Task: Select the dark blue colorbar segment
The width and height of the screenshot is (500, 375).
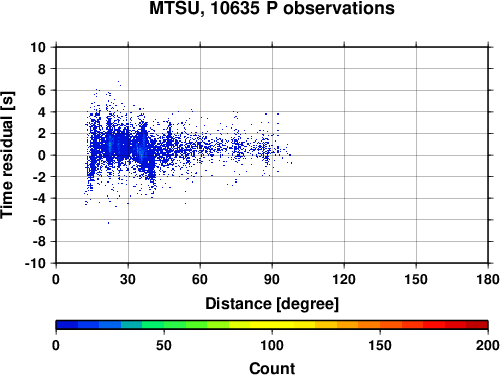Action: click(x=67, y=325)
